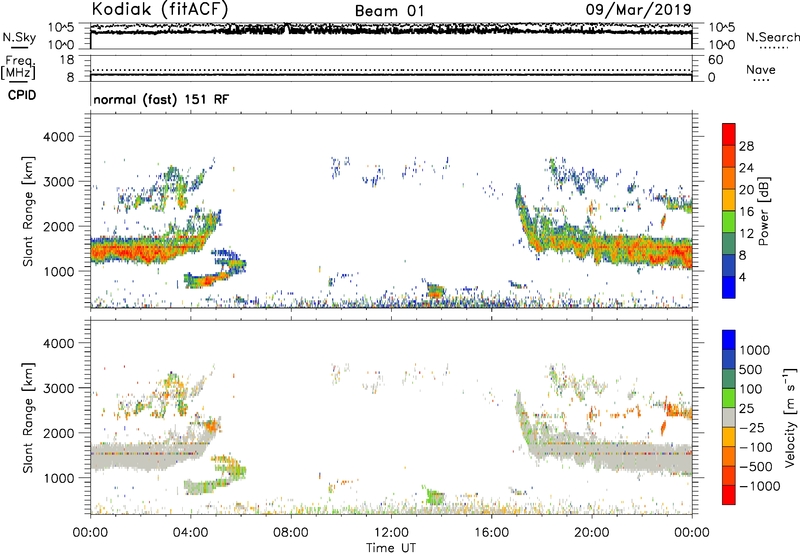The width and height of the screenshot is (800, 554).
Task: Click the '-25' velocity scale tick
Action: [x=752, y=427]
